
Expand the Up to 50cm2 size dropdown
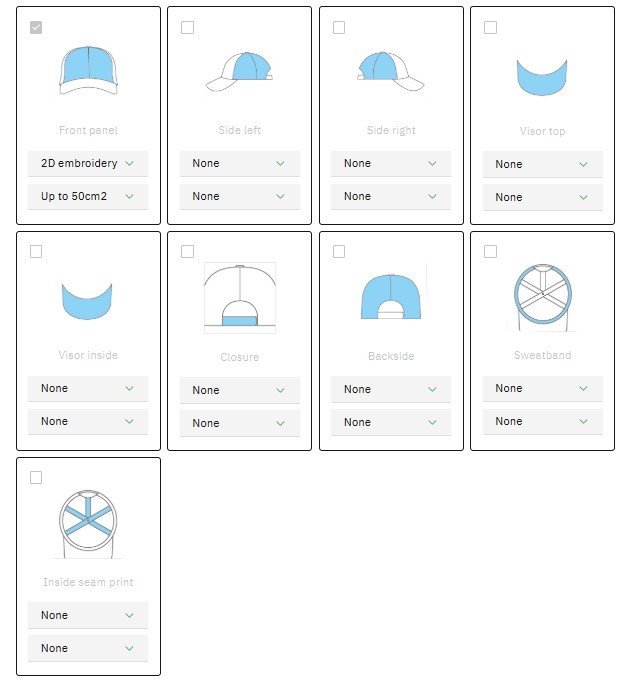88,196
